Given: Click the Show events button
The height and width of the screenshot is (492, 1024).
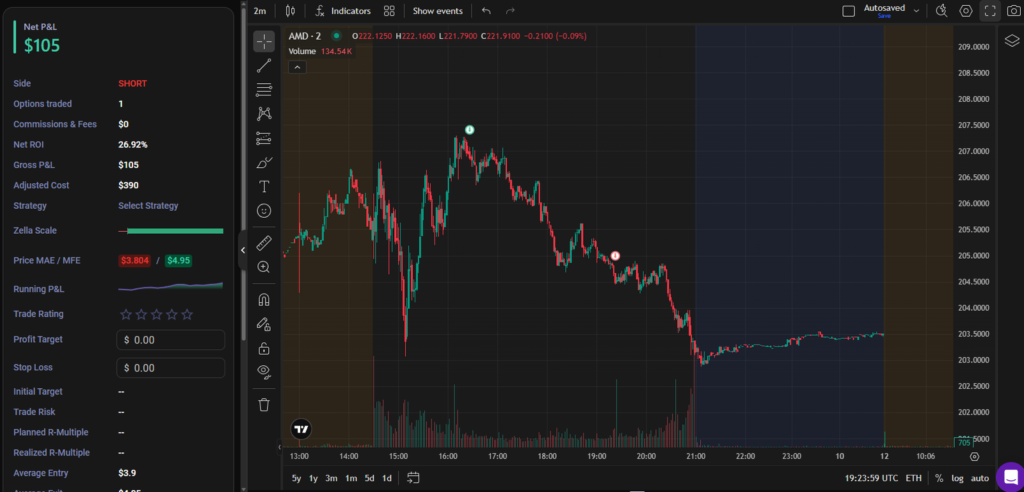Looking at the screenshot, I should [437, 11].
